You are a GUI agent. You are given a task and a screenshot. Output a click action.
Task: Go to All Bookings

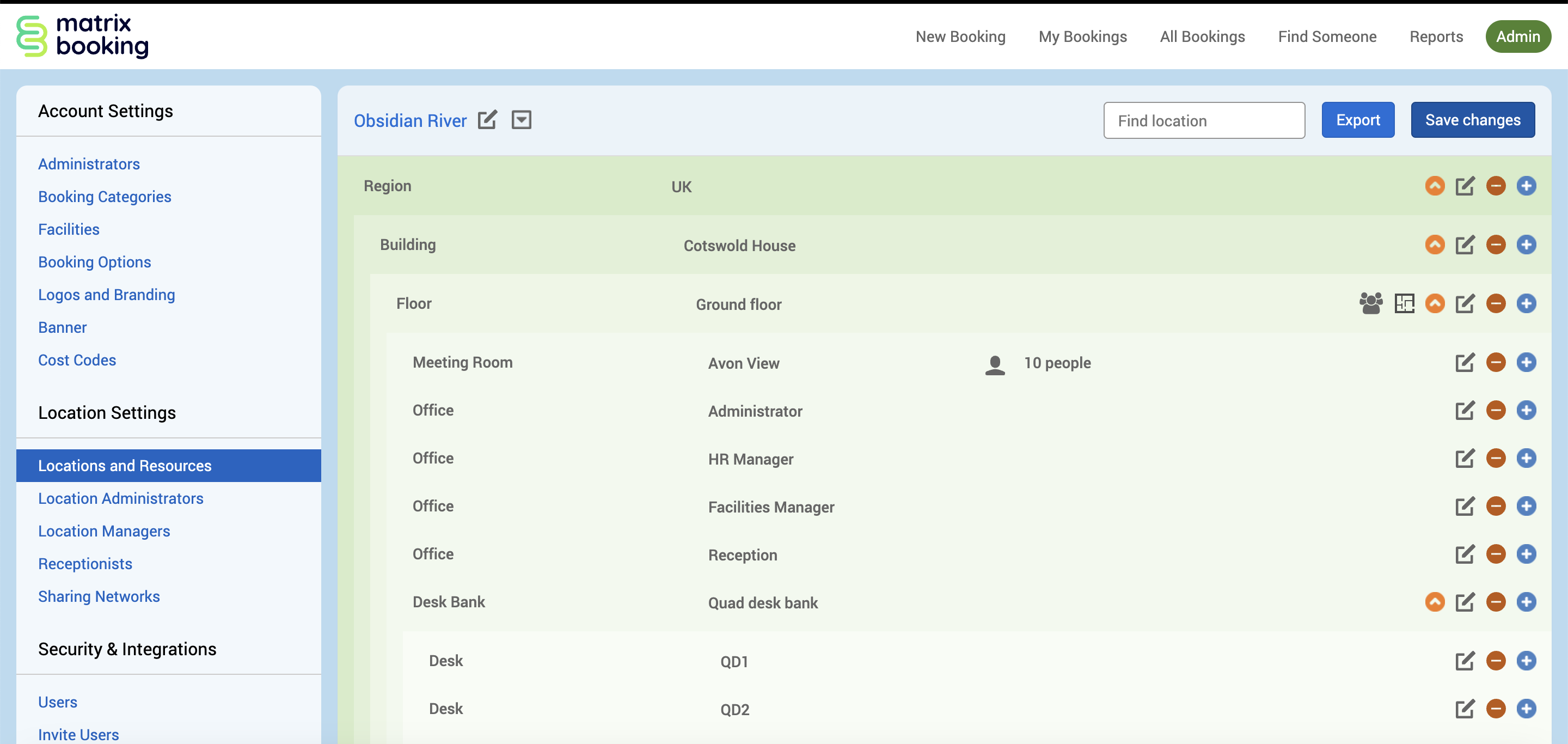click(x=1202, y=36)
